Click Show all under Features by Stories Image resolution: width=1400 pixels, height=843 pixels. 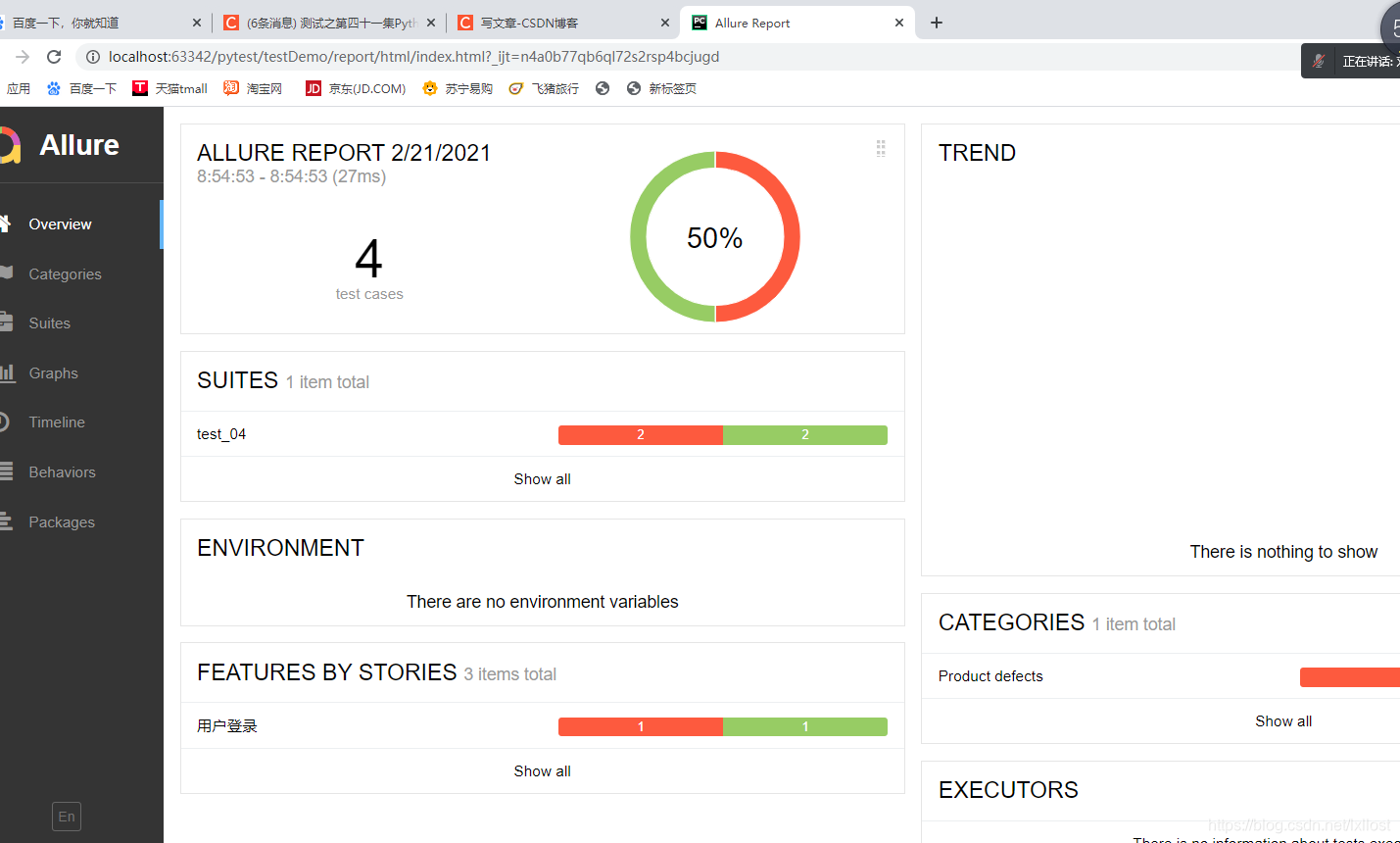[x=542, y=771]
